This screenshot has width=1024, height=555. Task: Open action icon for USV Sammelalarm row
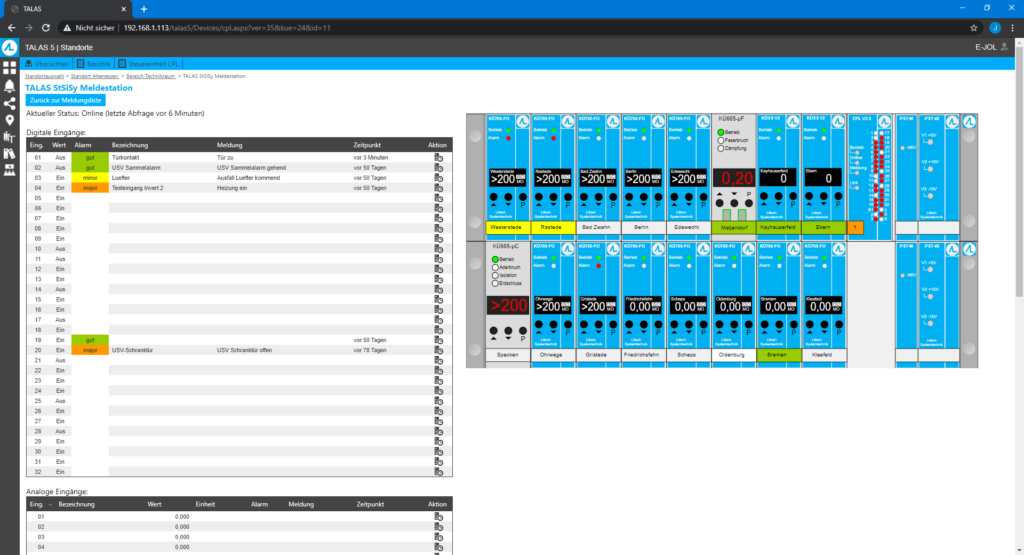point(438,168)
